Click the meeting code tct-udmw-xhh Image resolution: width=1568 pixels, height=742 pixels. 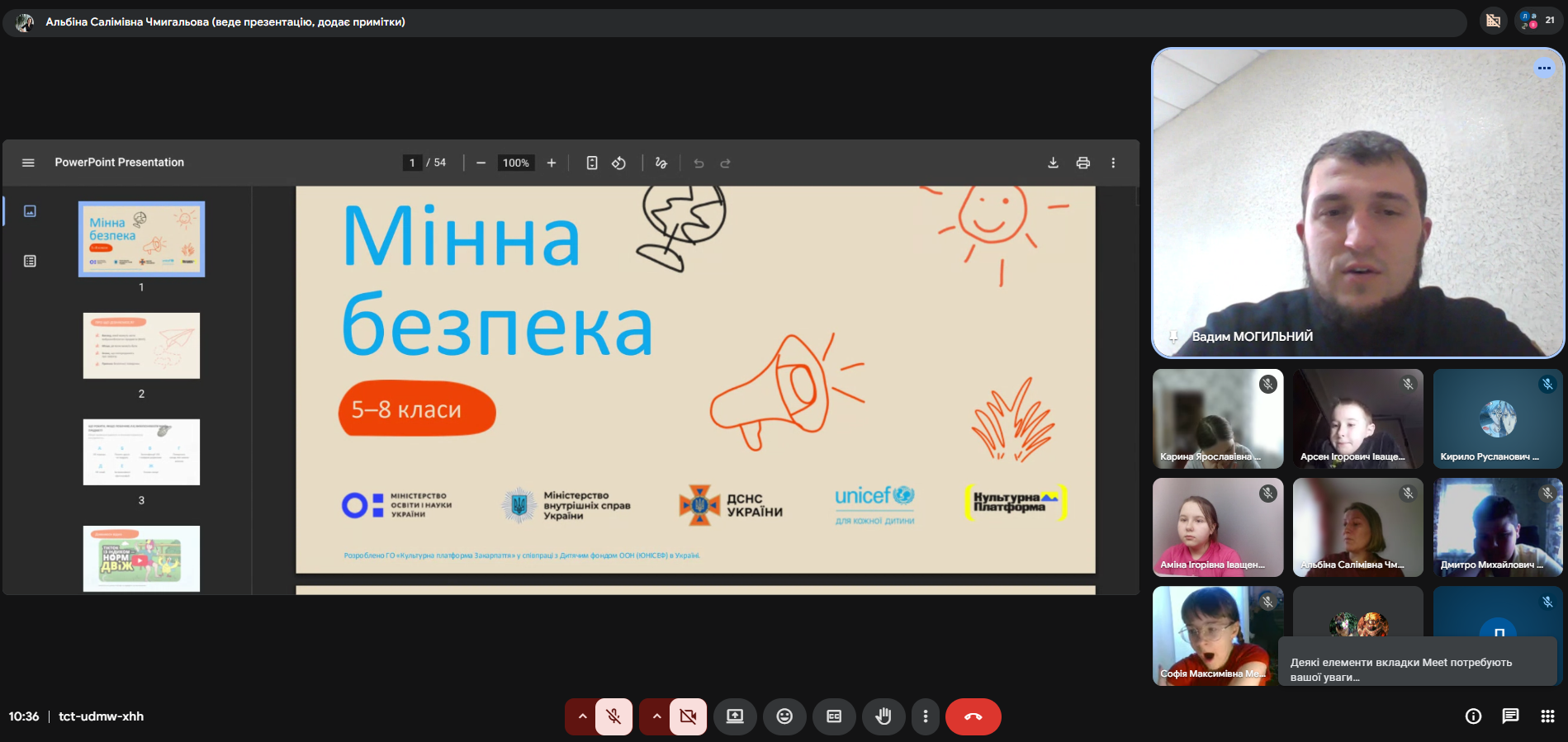[x=101, y=716]
